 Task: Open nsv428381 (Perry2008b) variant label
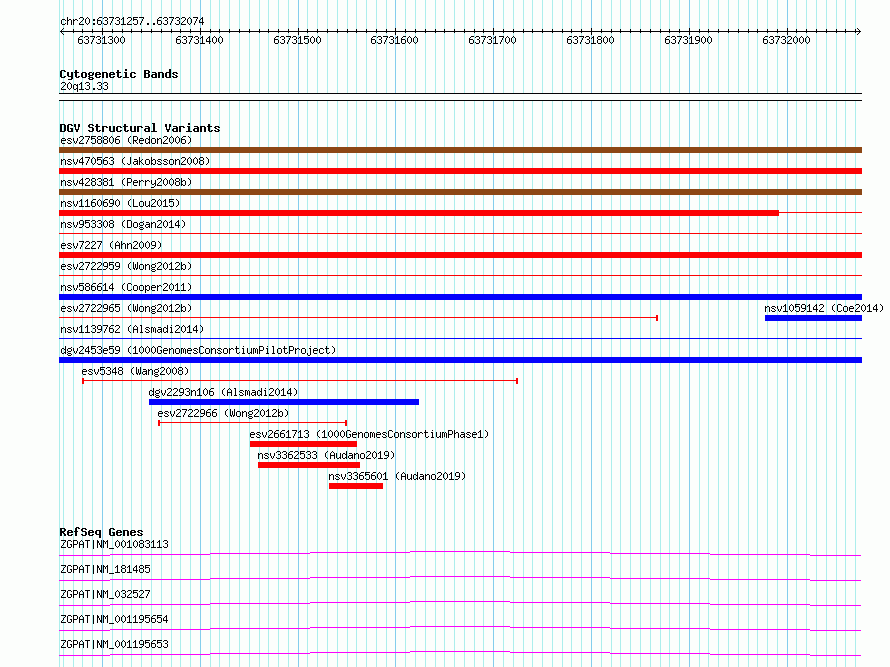[x=126, y=182]
